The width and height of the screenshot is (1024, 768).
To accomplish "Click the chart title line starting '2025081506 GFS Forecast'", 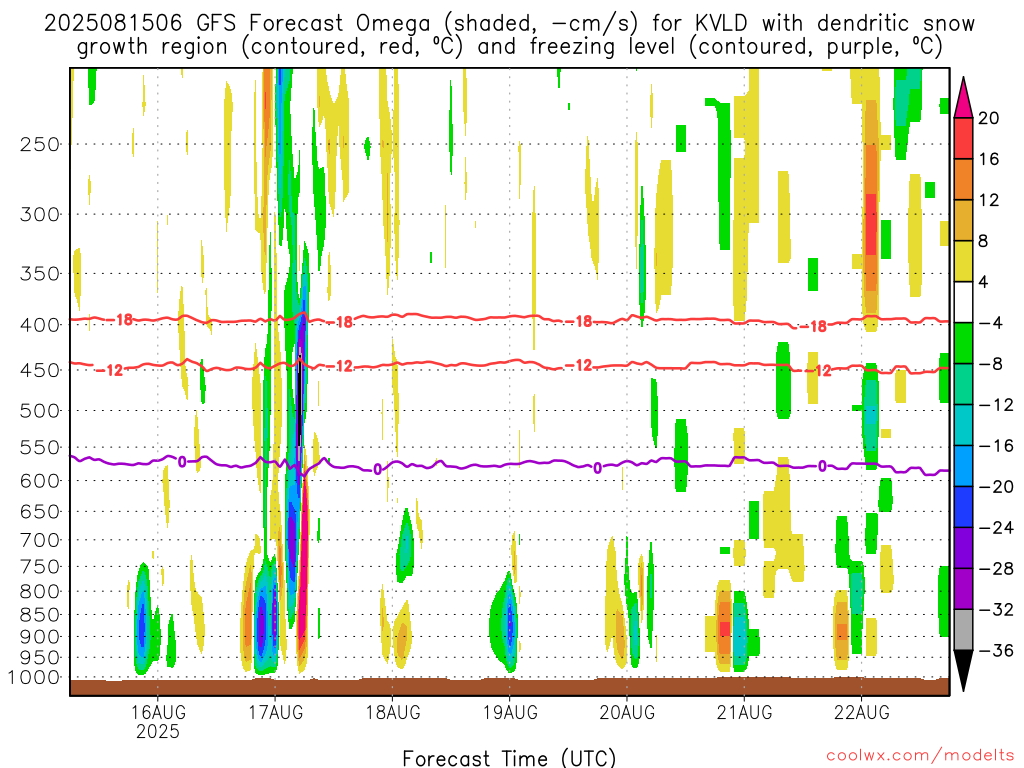I will point(509,24).
